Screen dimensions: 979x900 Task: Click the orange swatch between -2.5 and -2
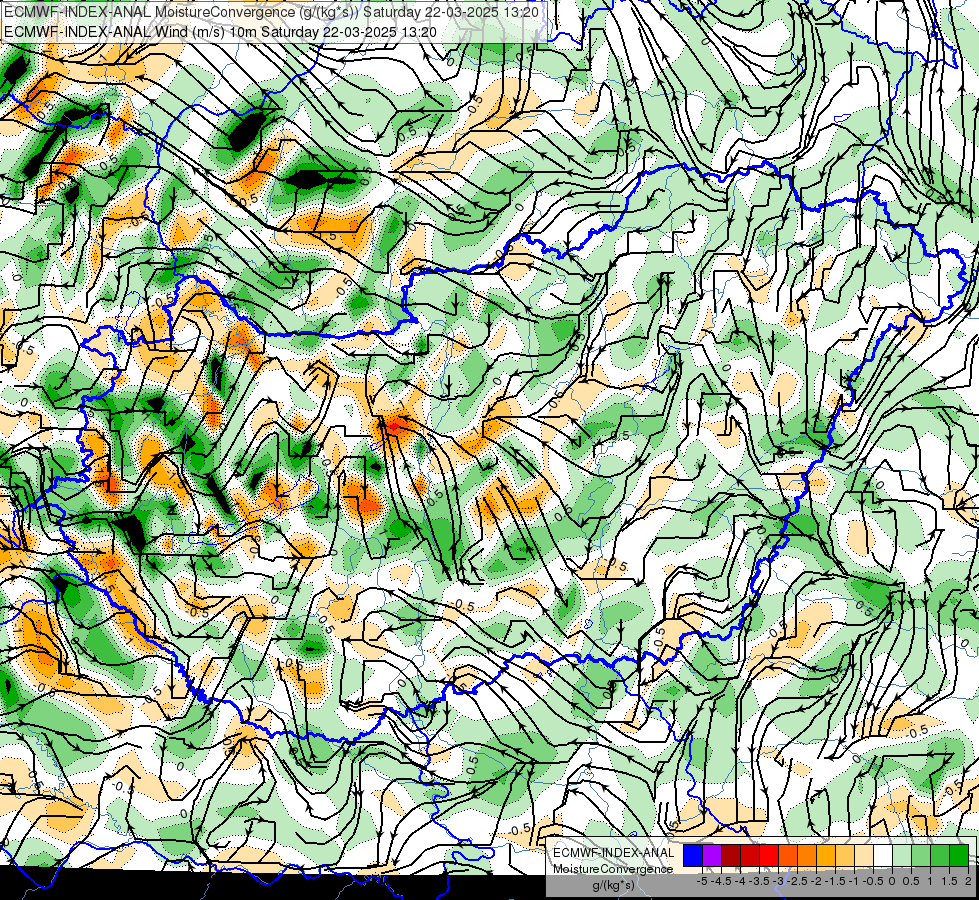(x=807, y=856)
